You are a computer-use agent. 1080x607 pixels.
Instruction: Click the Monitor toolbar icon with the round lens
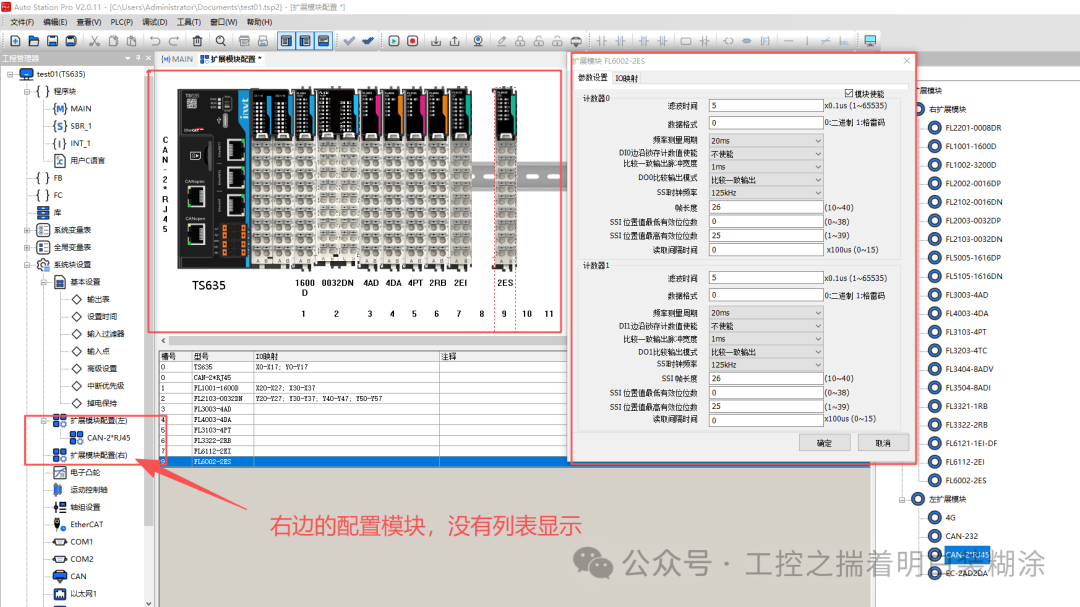478,41
